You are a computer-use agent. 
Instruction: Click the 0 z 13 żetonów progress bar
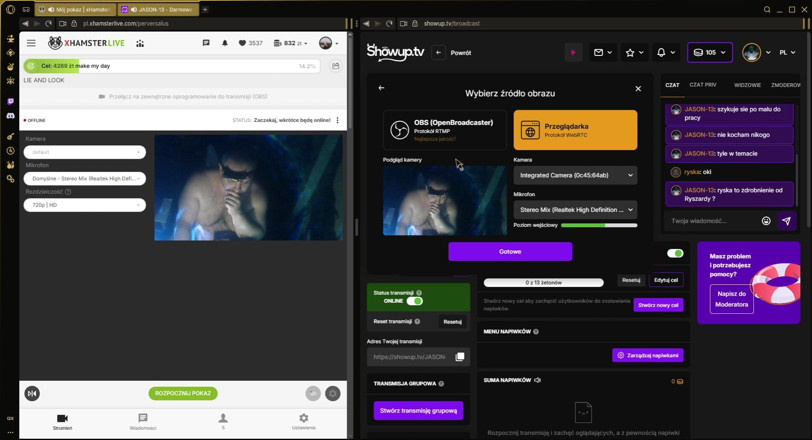543,283
